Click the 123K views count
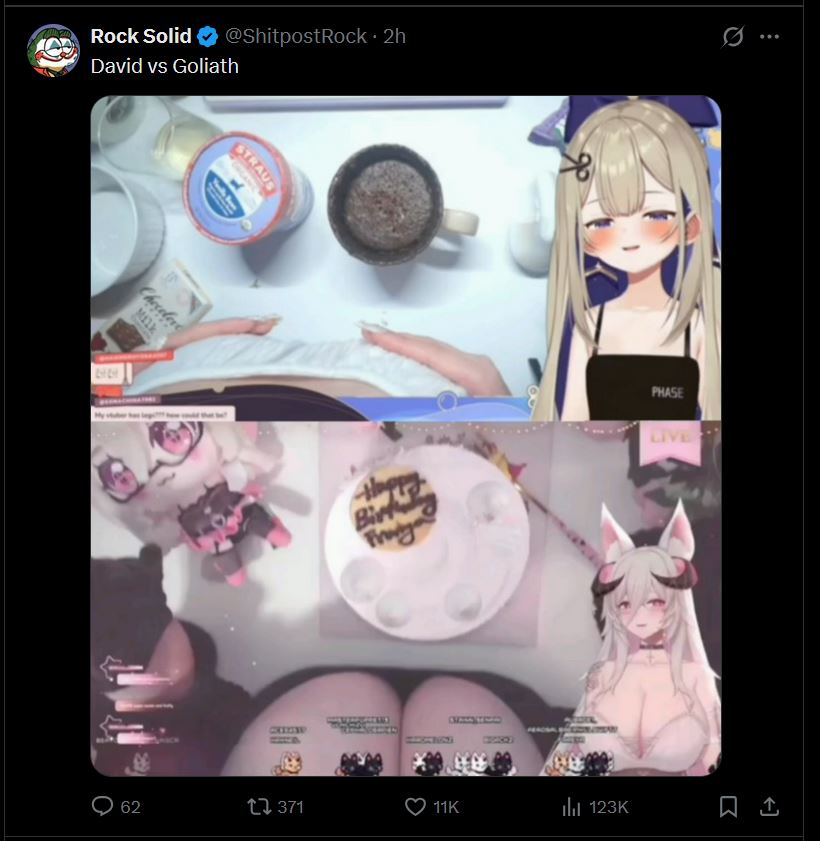 click(609, 807)
